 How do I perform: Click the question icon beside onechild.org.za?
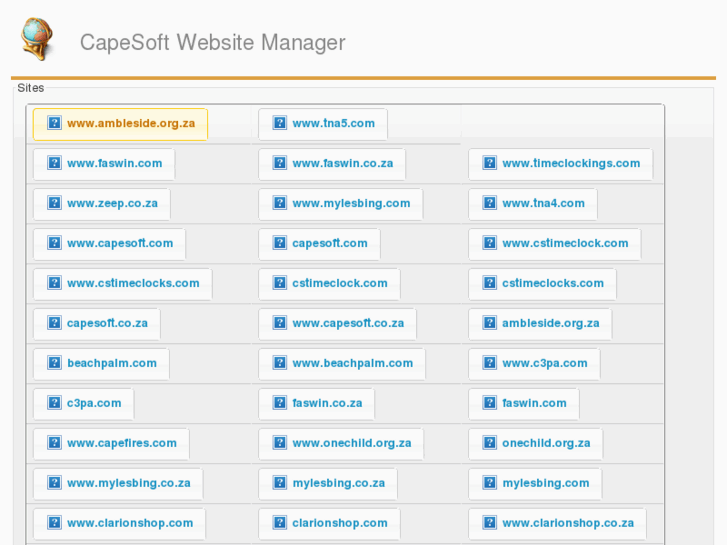tap(490, 444)
